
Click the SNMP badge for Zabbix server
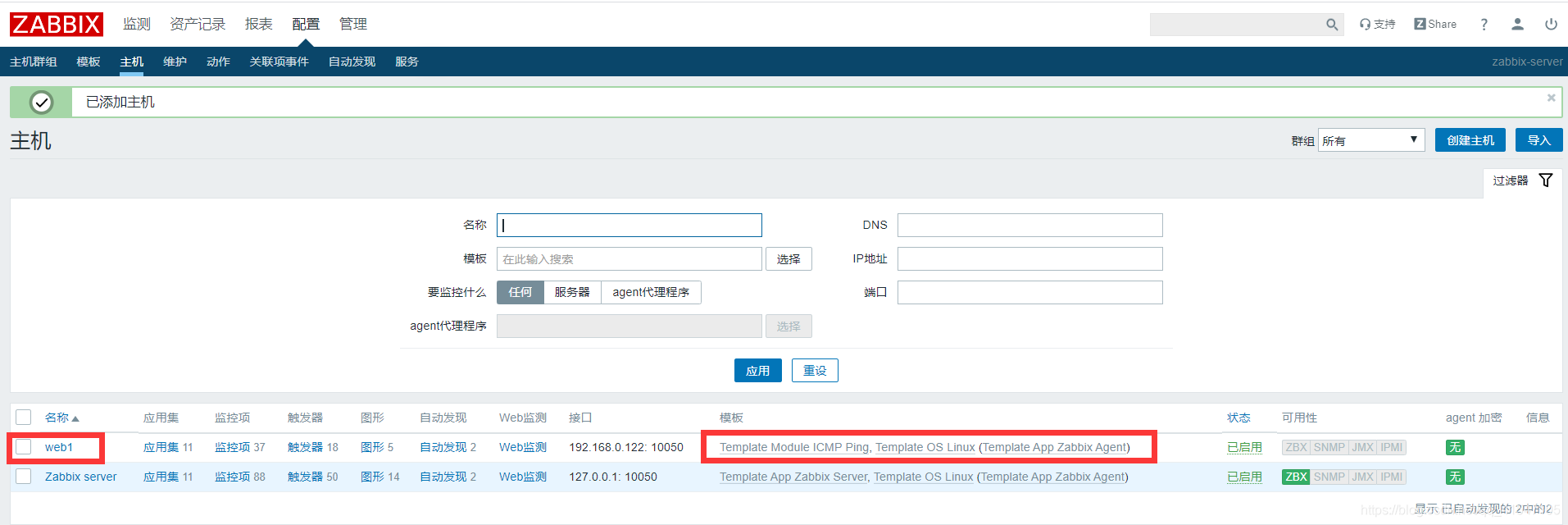(1329, 477)
